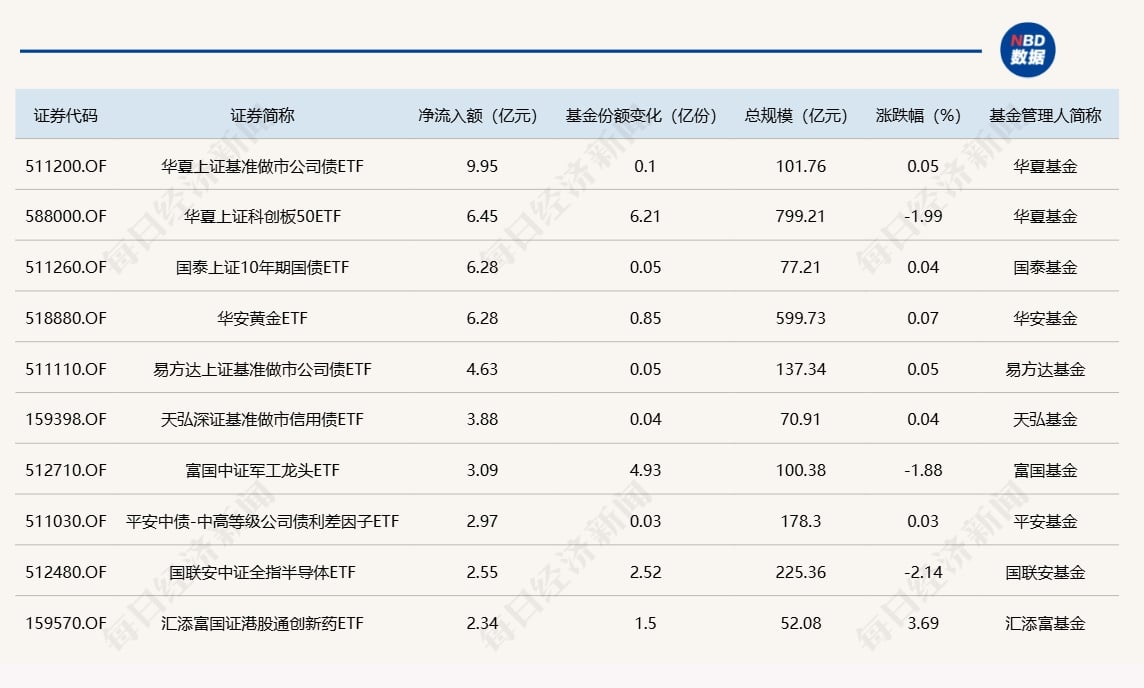Click the 基金份额变化（亿份）header
1144x688 pixels.
pyautogui.click(x=640, y=114)
